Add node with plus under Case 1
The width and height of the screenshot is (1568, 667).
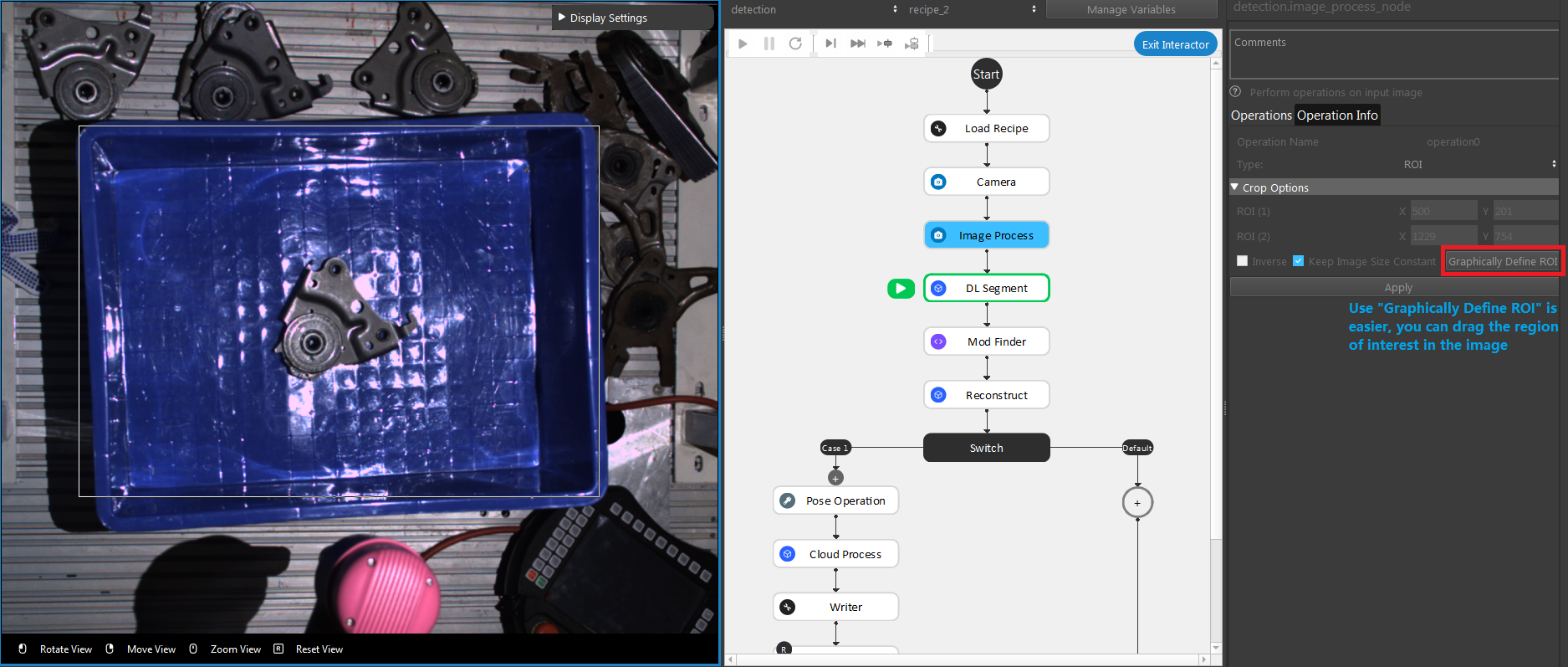(835, 478)
